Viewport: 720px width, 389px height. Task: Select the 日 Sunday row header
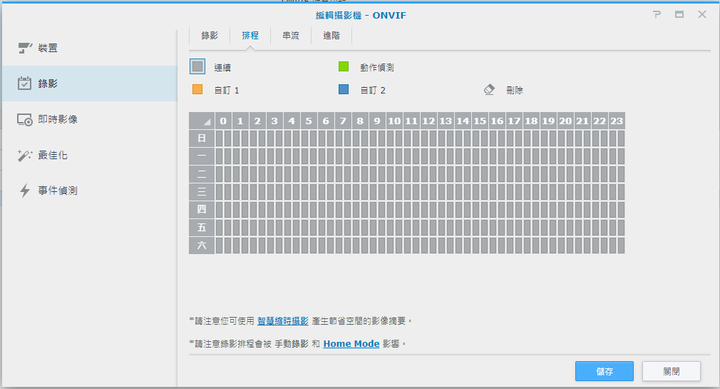pos(202,138)
